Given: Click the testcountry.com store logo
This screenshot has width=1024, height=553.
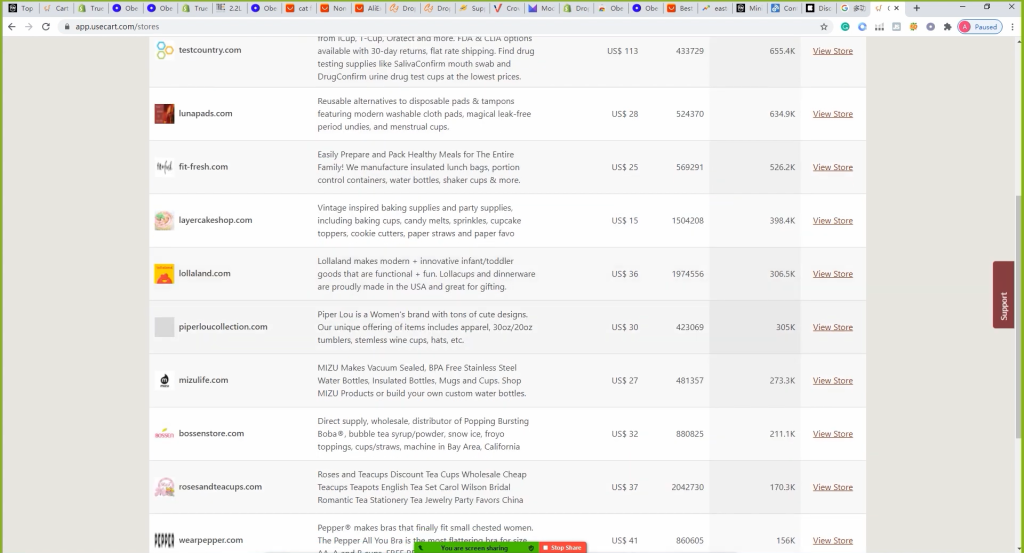Looking at the screenshot, I should click(164, 50).
